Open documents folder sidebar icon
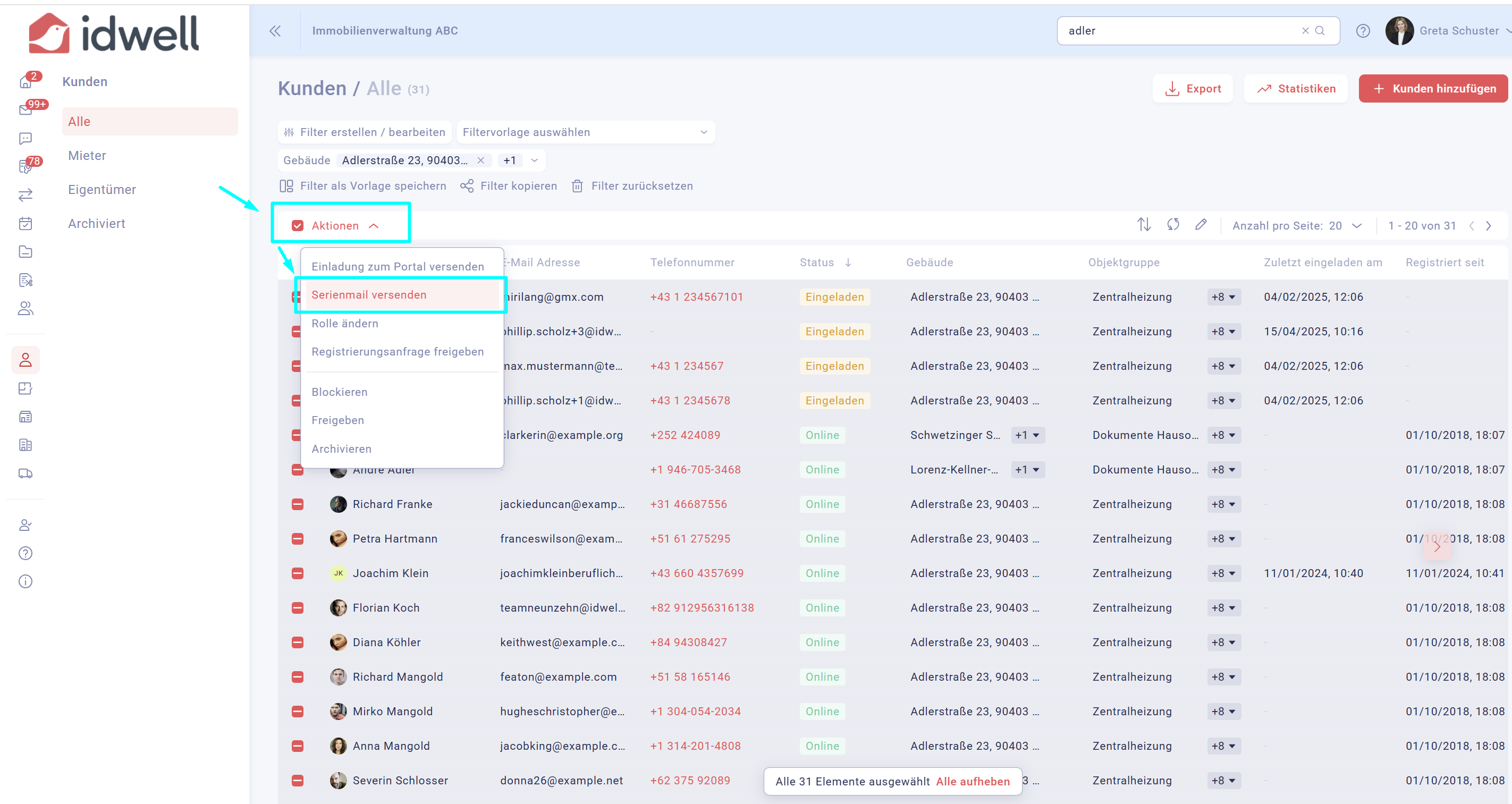The width and height of the screenshot is (1512, 804). [x=26, y=252]
